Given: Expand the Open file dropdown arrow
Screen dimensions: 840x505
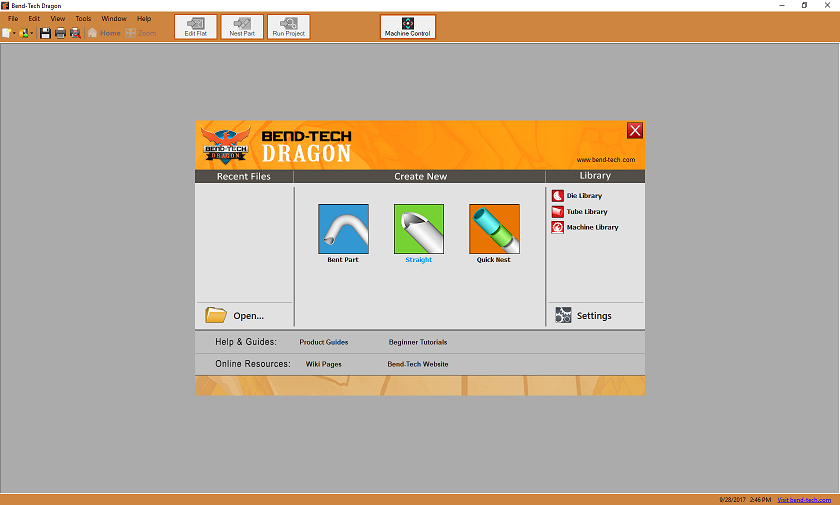Looking at the screenshot, I should pos(32,33).
